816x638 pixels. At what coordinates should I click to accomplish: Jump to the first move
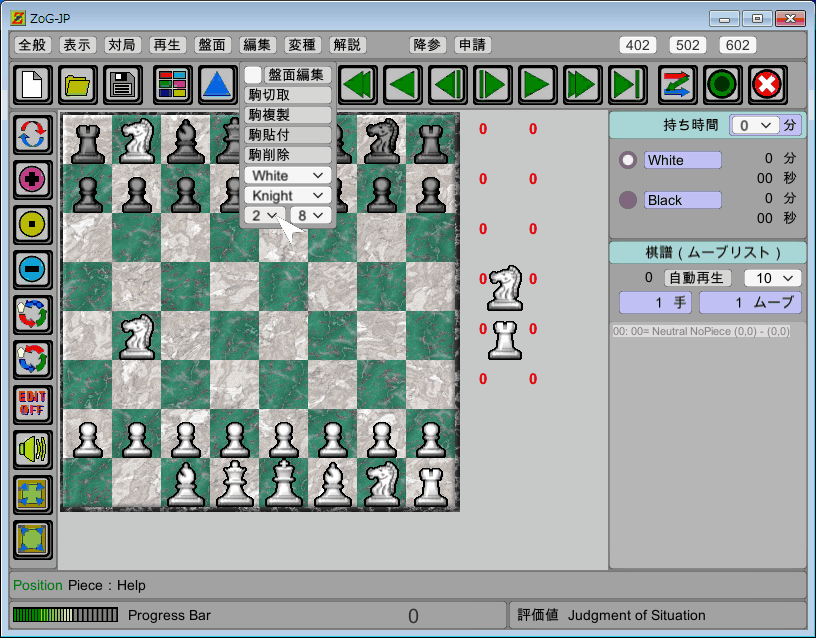tap(357, 84)
